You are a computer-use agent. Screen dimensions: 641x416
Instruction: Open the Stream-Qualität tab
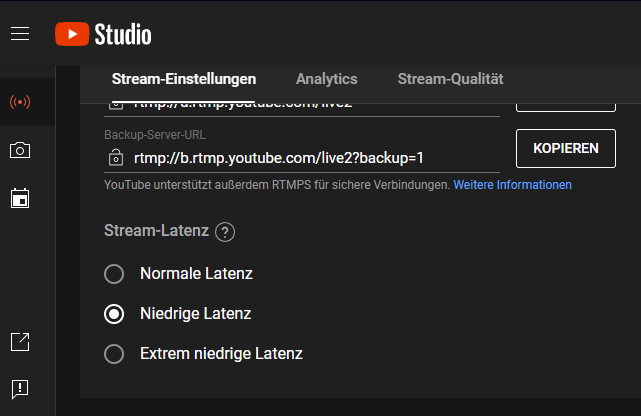point(450,79)
